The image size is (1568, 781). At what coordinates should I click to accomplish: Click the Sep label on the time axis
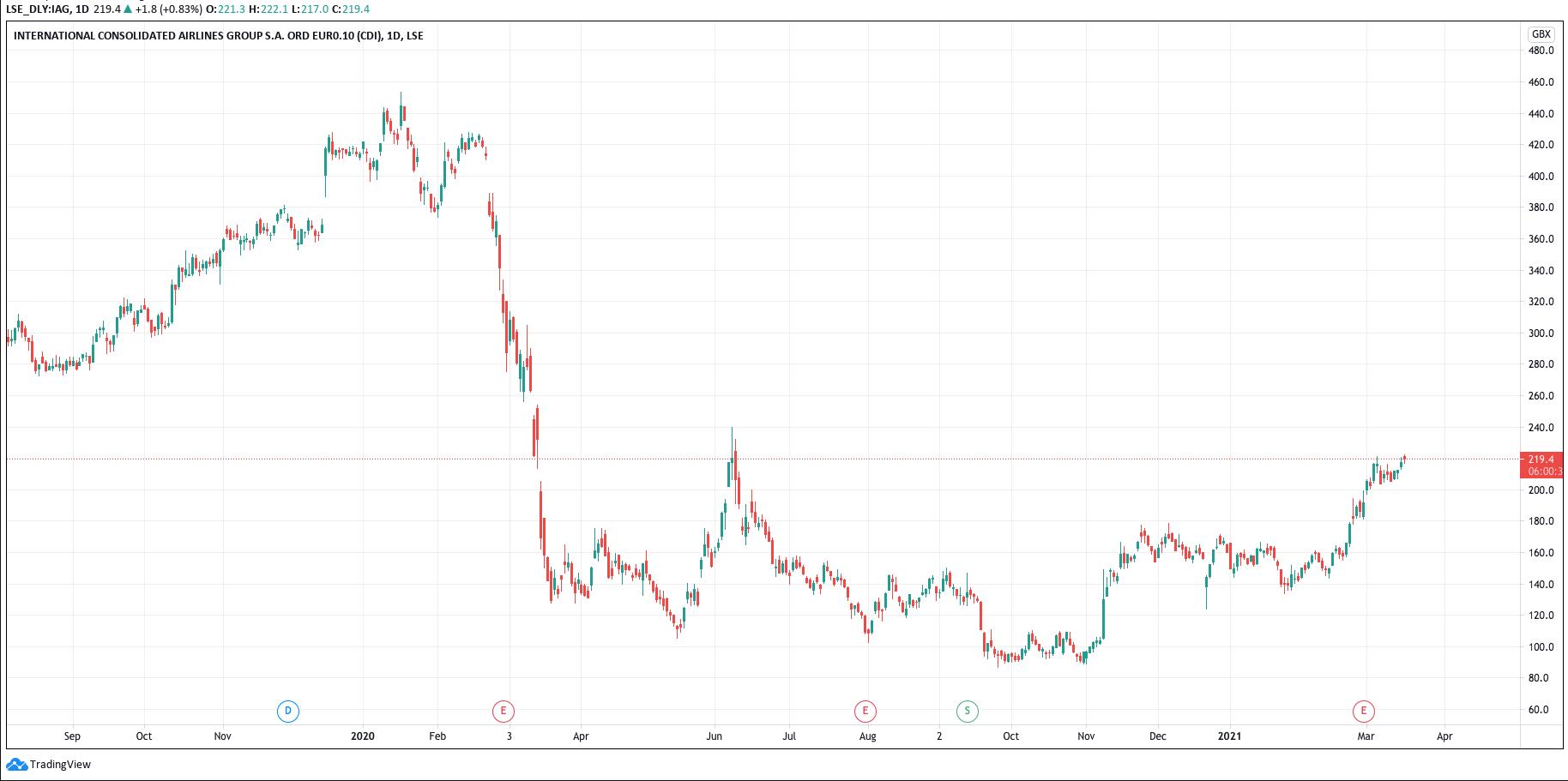click(72, 736)
